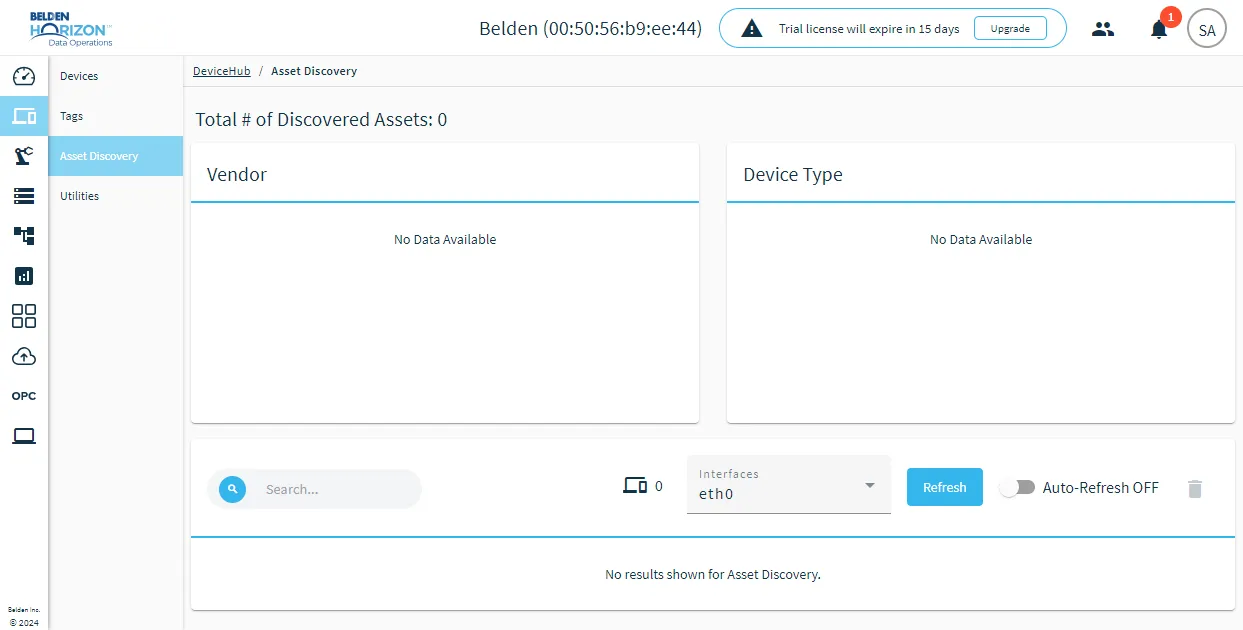Viewport: 1243px width, 630px height.
Task: Click the users group icon in header
Action: (1103, 29)
